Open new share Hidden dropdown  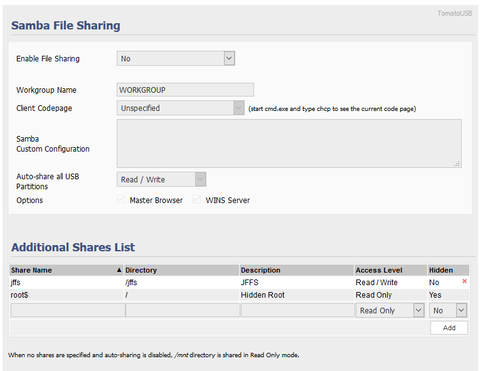coord(448,310)
